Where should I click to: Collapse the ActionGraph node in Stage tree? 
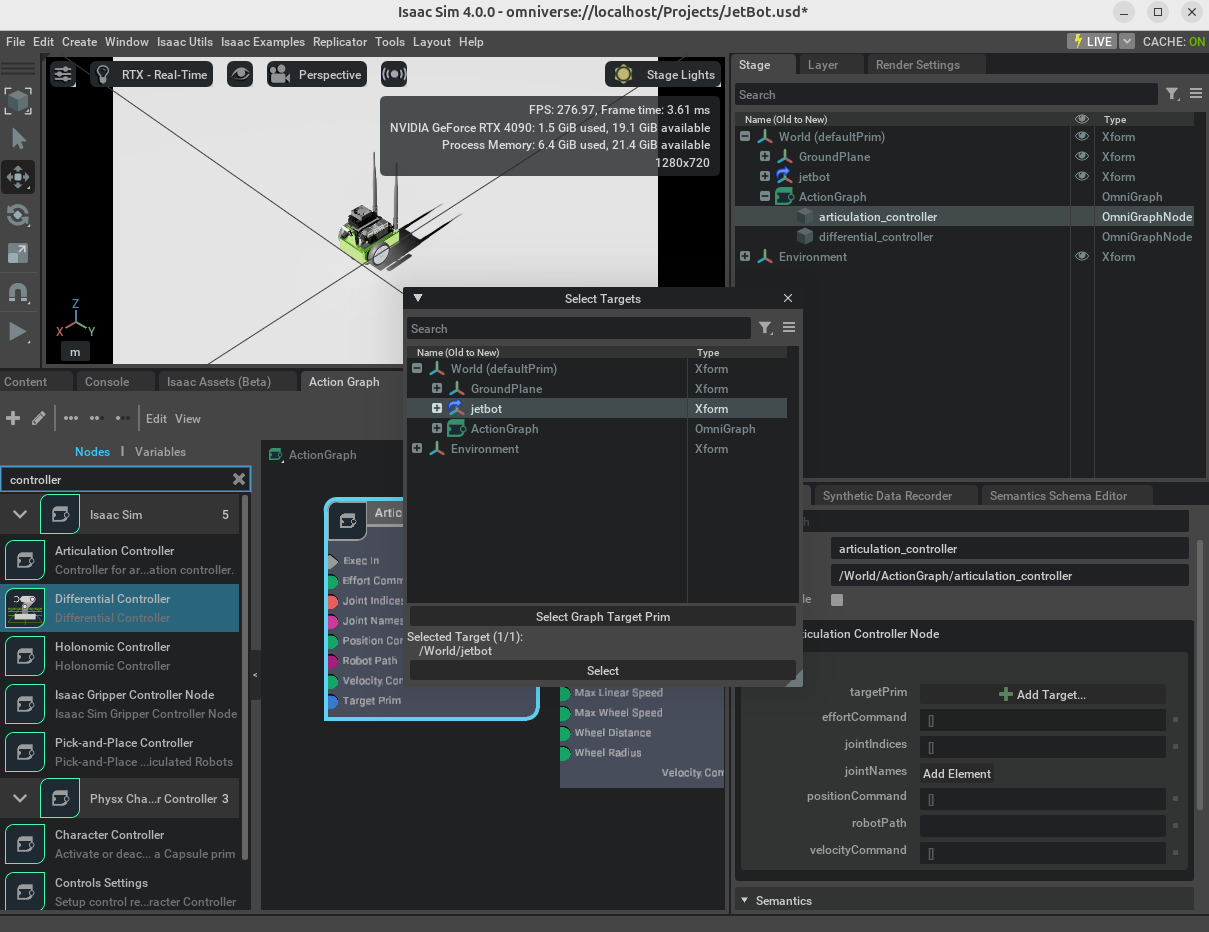click(765, 197)
